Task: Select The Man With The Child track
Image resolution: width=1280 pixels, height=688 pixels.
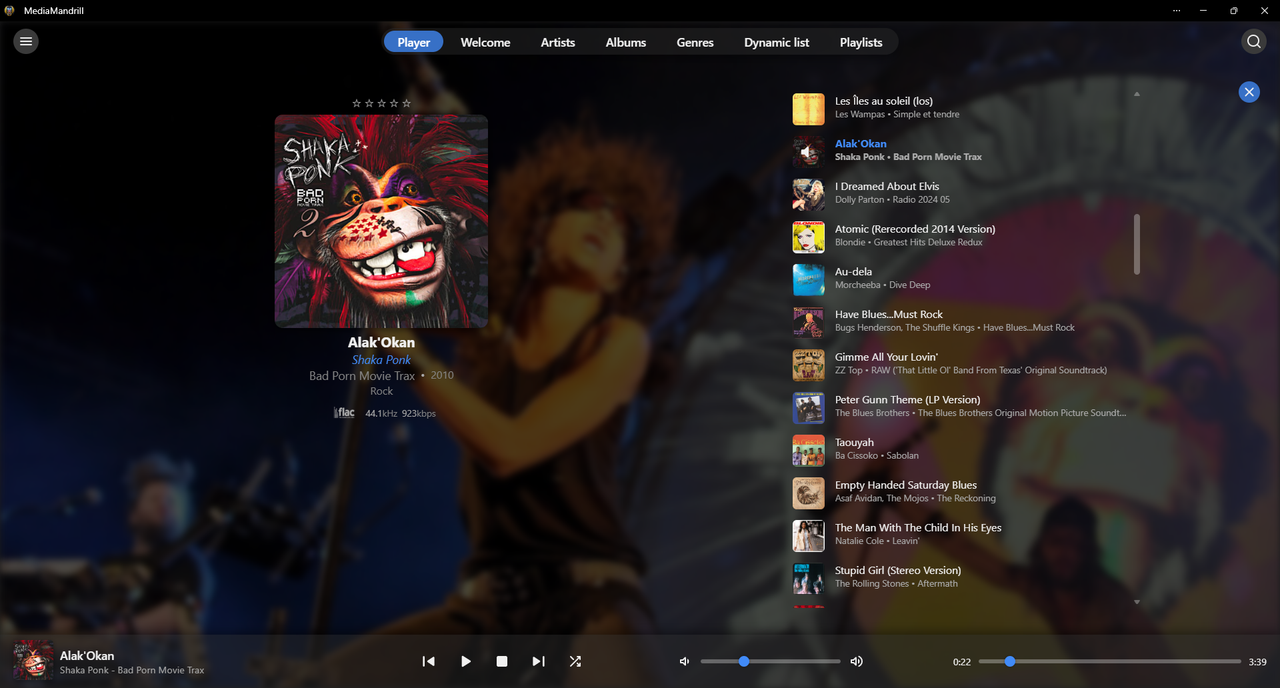Action: (x=962, y=534)
